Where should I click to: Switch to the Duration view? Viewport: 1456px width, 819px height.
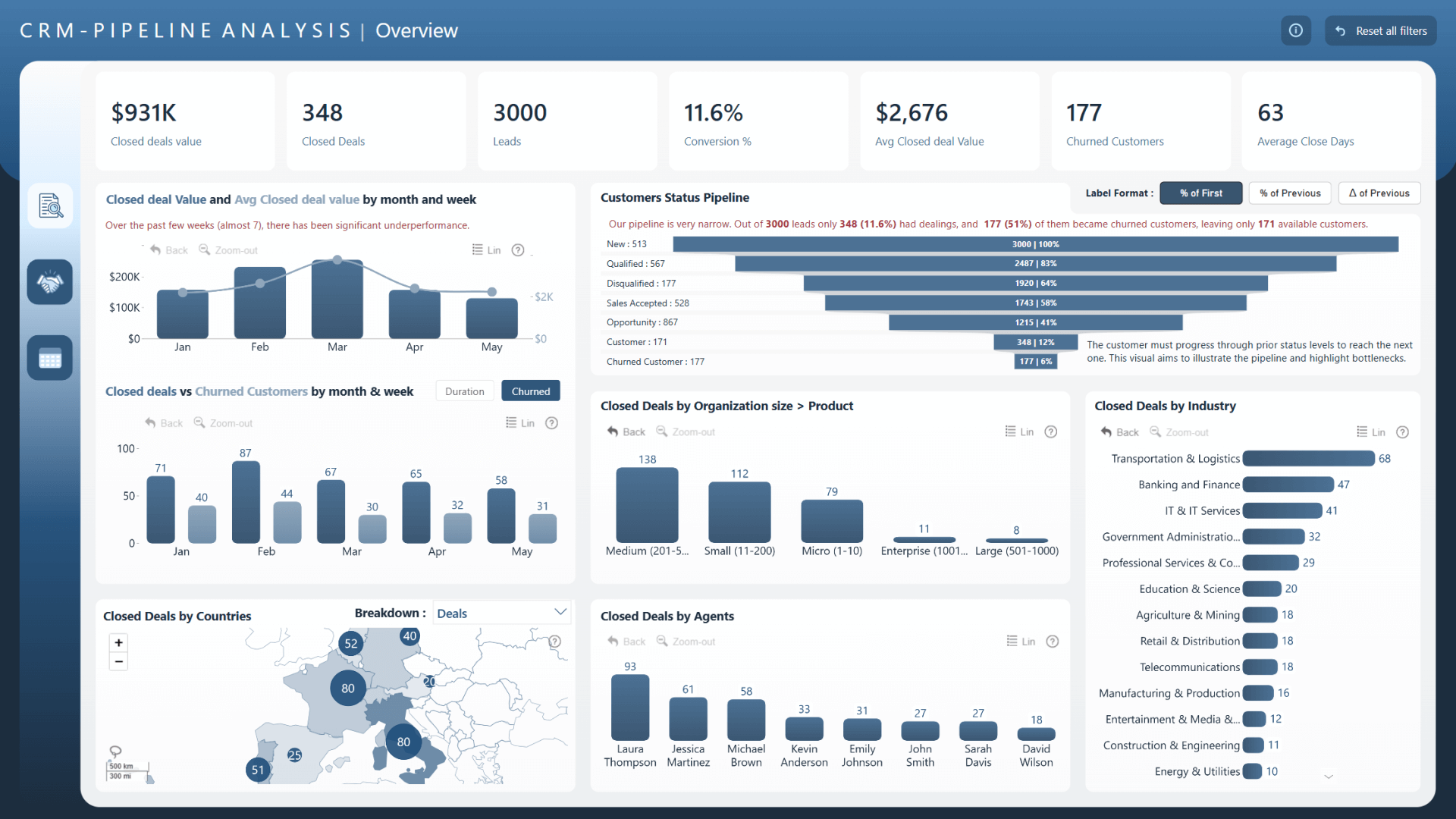(464, 391)
